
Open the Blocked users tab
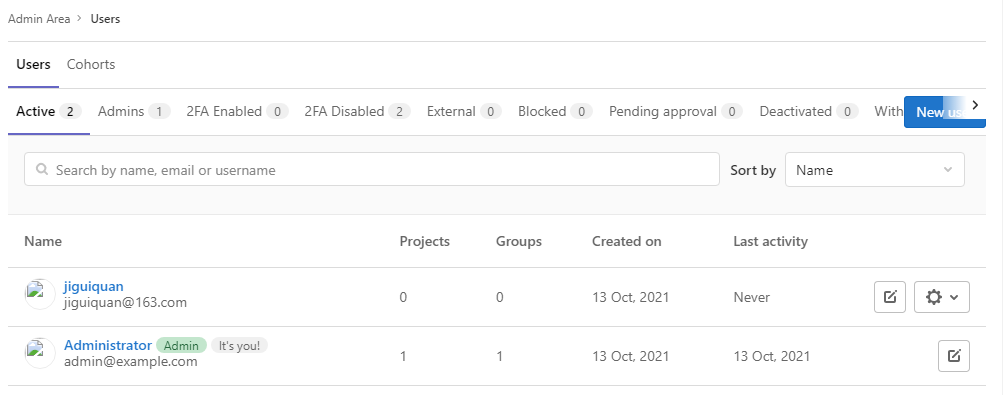(x=555, y=112)
